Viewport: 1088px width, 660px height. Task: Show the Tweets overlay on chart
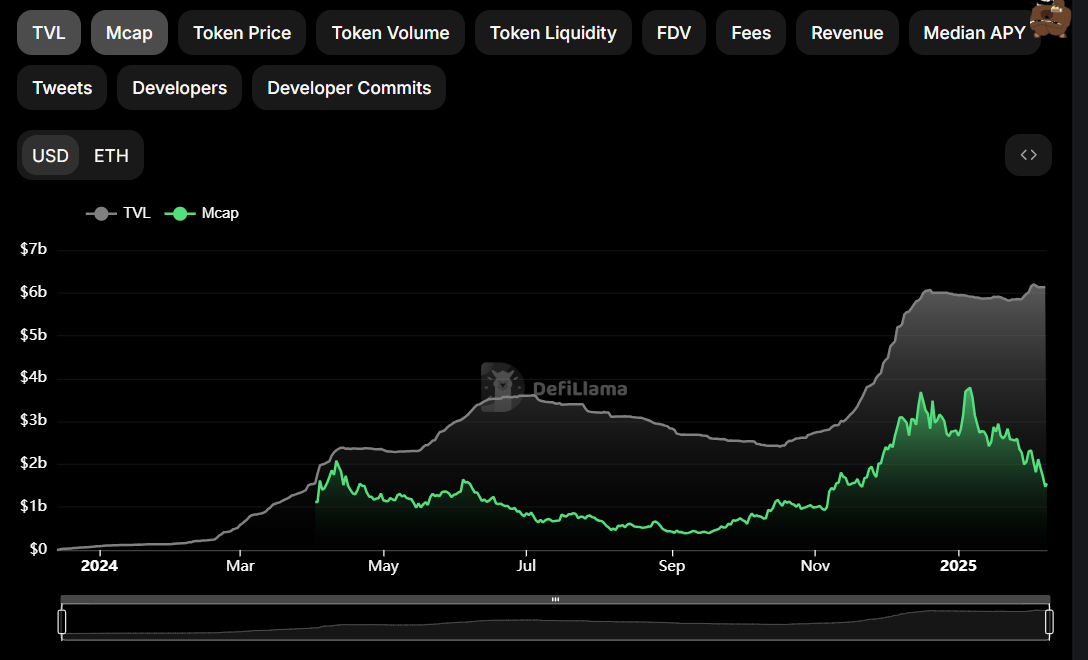tap(62, 87)
